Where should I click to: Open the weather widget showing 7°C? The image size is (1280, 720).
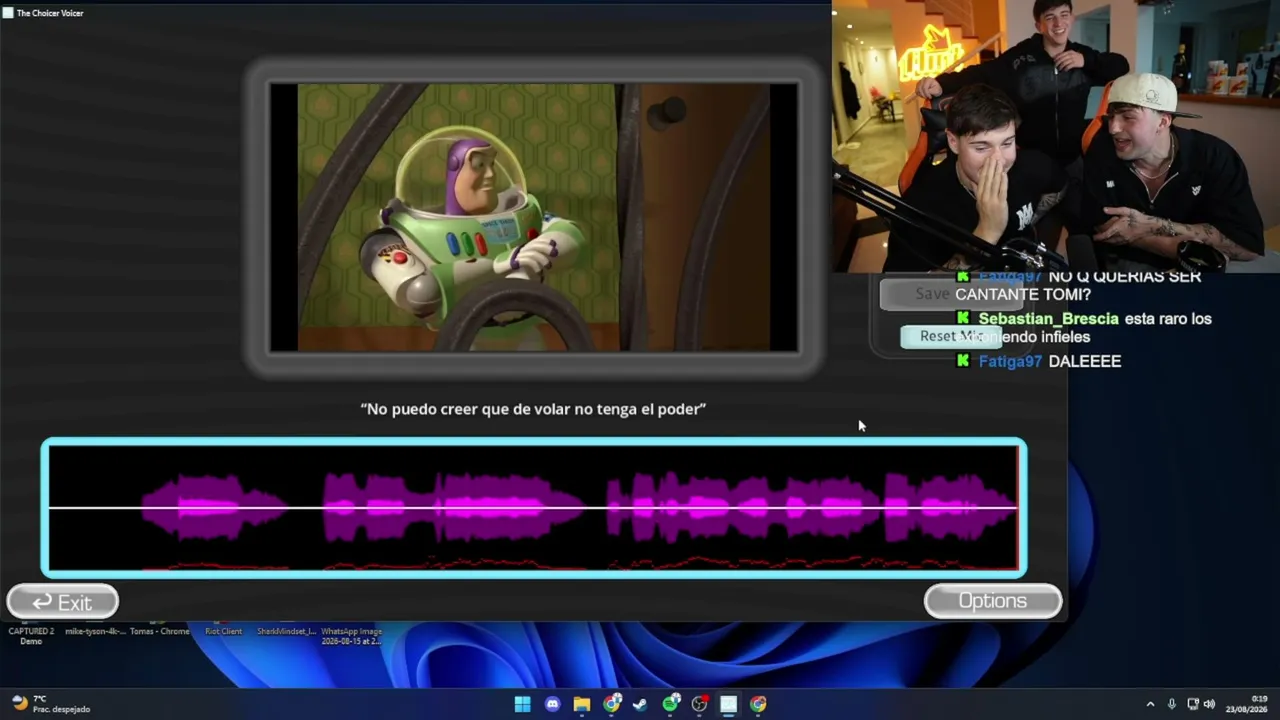(50, 704)
